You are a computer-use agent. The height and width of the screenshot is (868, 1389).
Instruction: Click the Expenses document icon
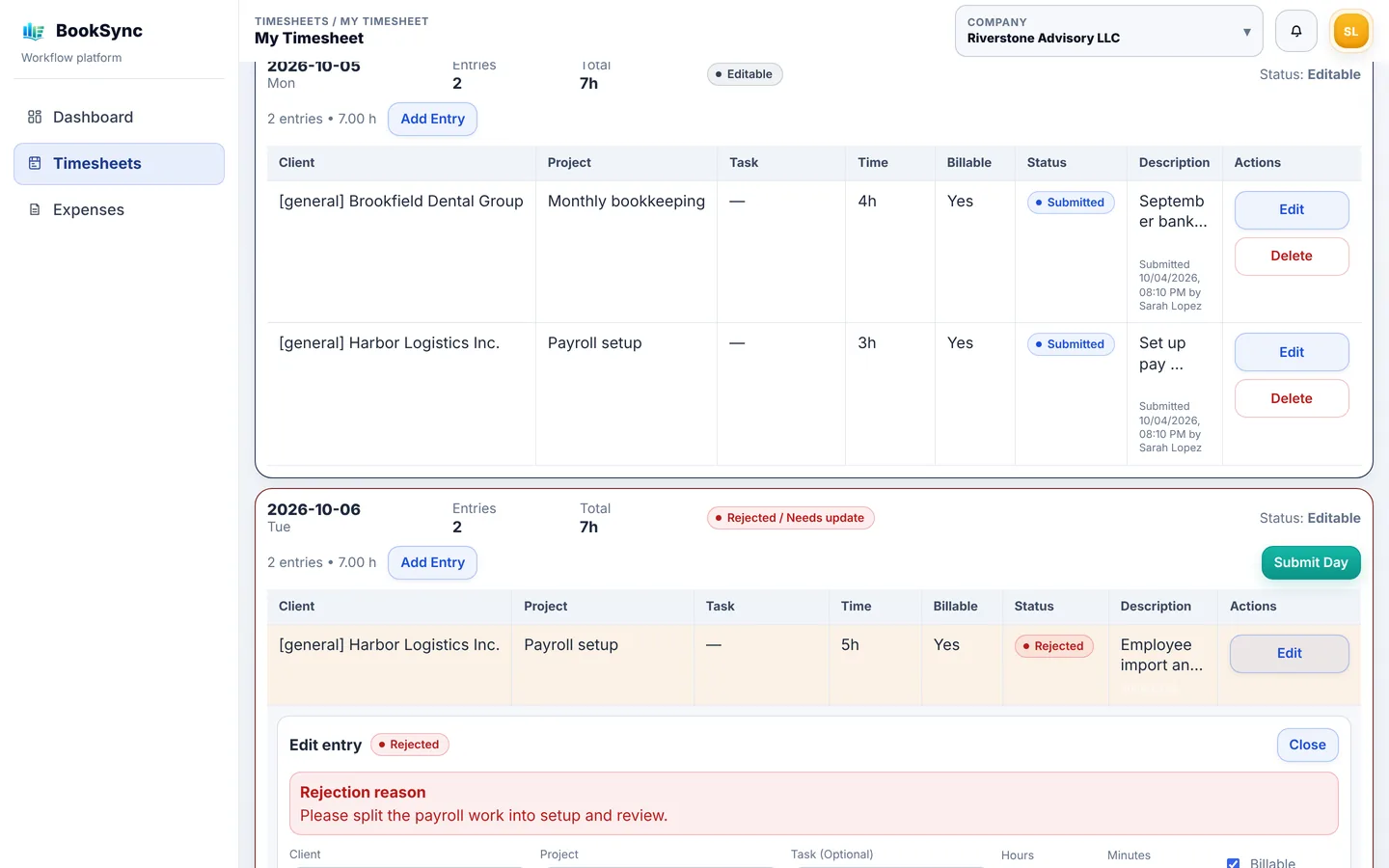point(35,209)
